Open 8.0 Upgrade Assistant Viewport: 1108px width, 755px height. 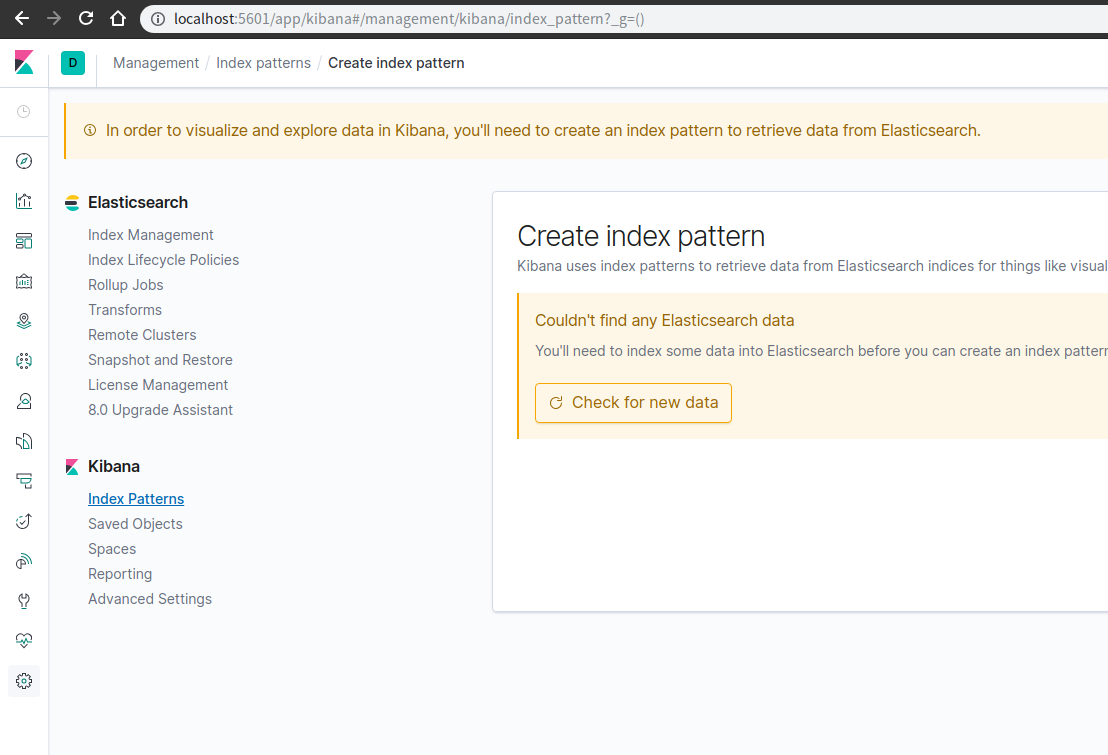(160, 410)
